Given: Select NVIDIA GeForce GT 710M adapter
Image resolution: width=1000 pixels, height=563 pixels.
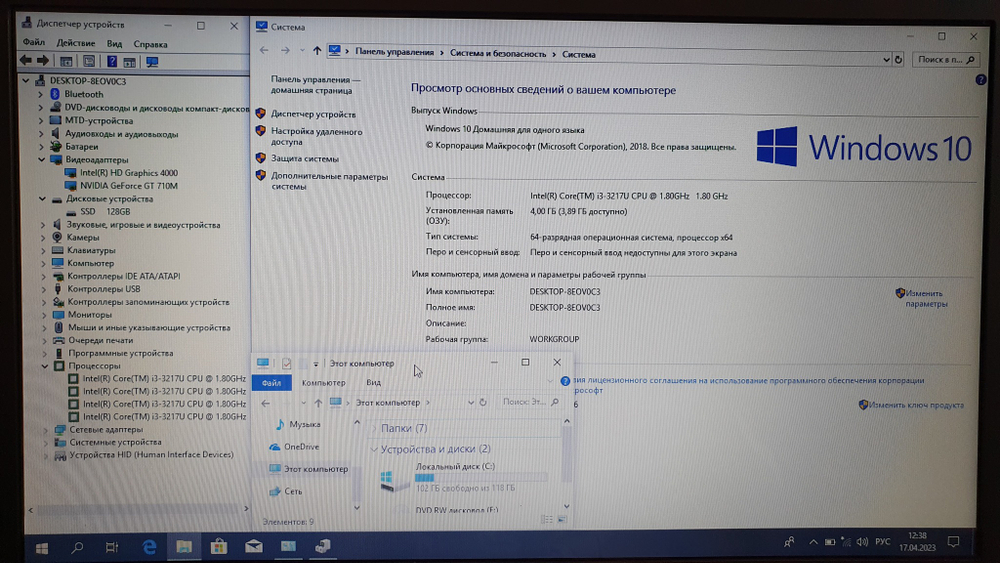Looking at the screenshot, I should click(129, 186).
